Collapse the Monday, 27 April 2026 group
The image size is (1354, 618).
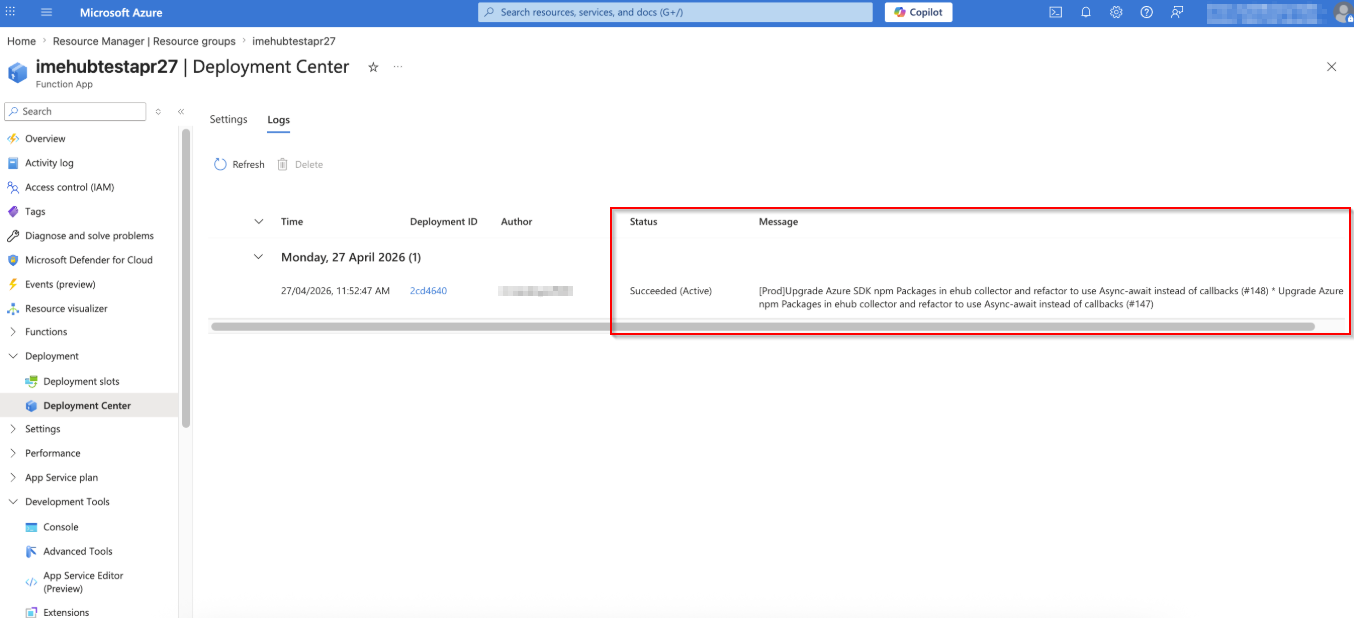tap(259, 257)
